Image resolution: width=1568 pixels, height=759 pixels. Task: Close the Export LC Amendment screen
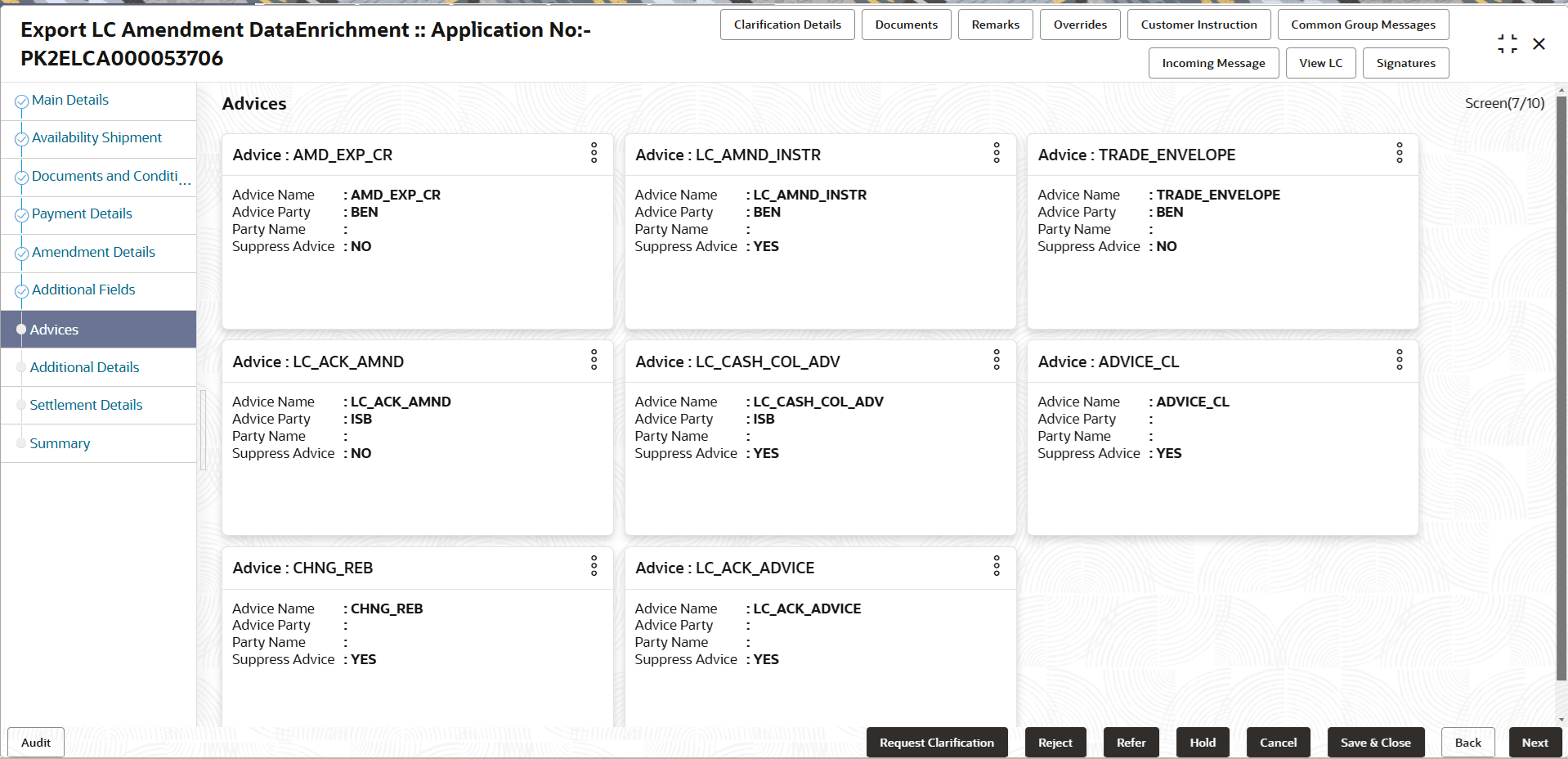1539,44
